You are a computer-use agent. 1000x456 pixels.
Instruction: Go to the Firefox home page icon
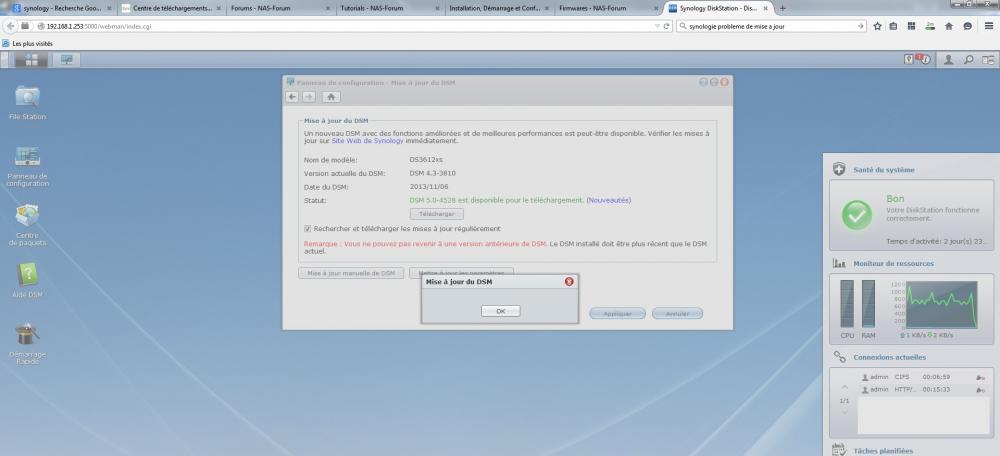tap(949, 26)
